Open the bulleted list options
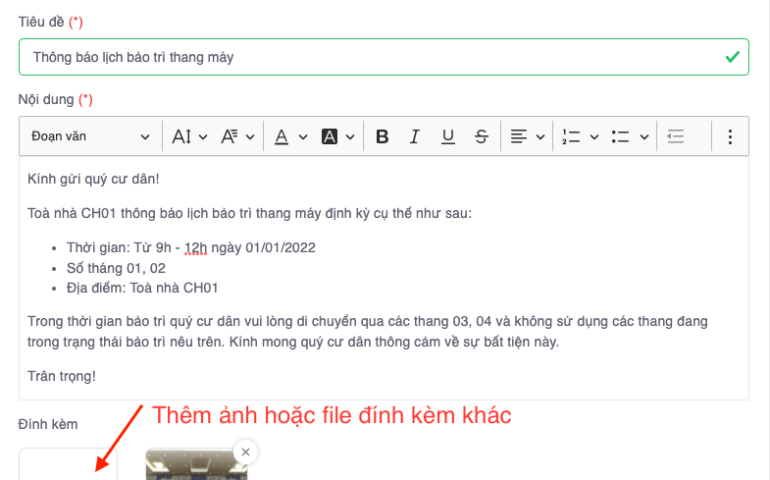Image resolution: width=770 pixels, height=480 pixels. click(630, 137)
